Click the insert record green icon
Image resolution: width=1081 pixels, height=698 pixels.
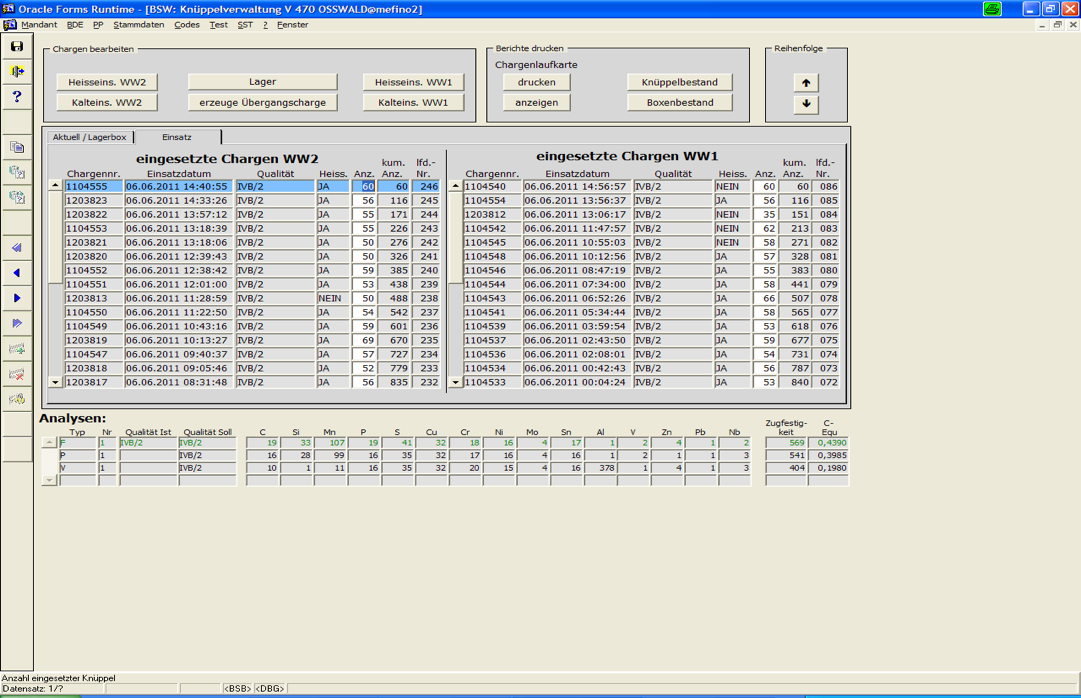[17, 349]
